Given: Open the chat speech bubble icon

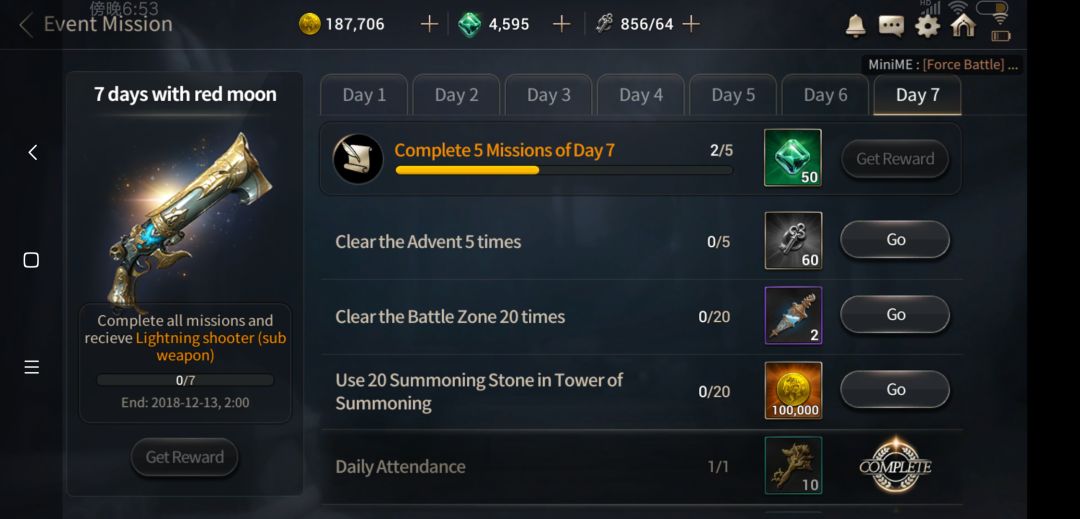Looking at the screenshot, I should [891, 26].
